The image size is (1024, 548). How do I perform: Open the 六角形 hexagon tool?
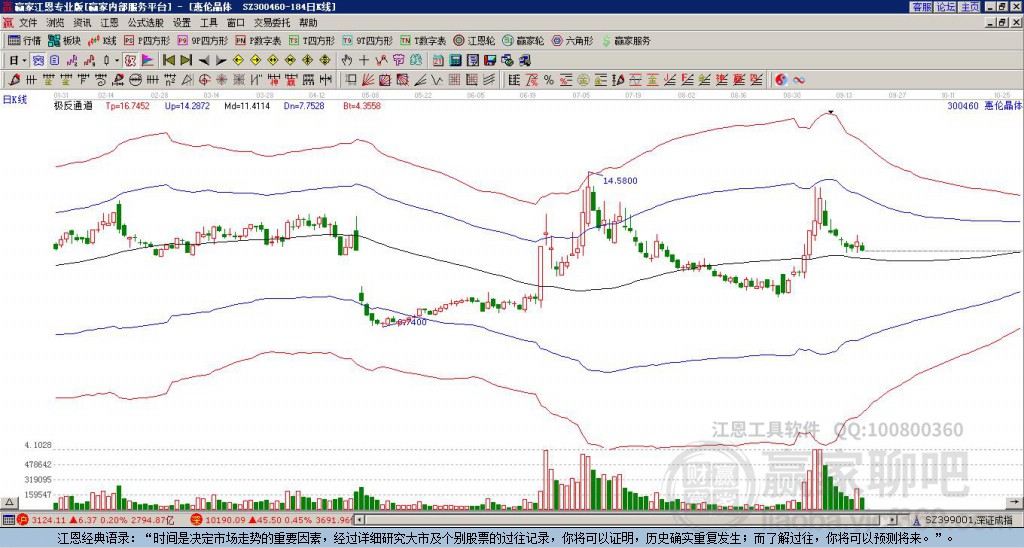tap(573, 40)
